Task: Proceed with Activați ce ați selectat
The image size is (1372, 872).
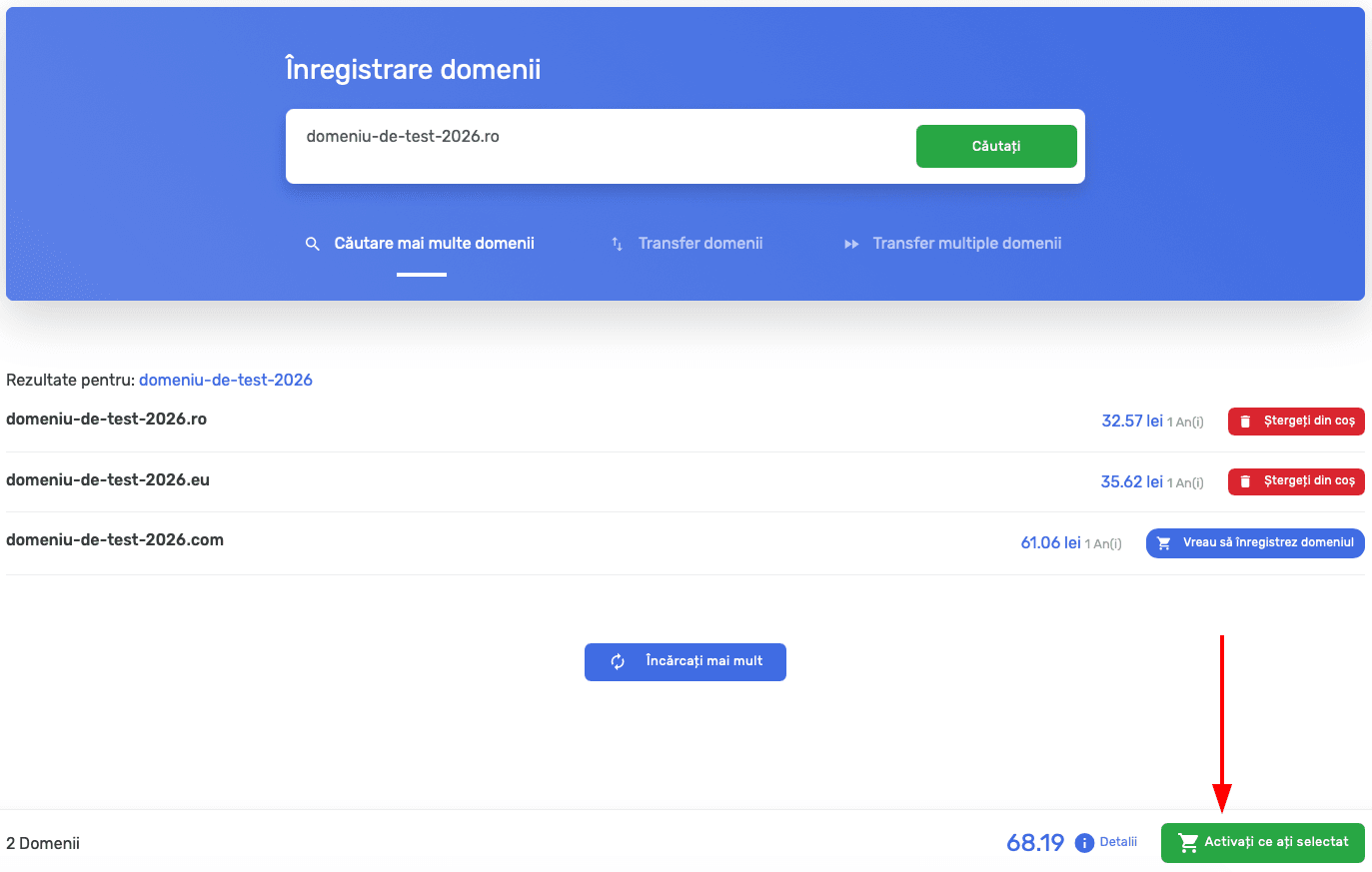Action: (x=1275, y=843)
